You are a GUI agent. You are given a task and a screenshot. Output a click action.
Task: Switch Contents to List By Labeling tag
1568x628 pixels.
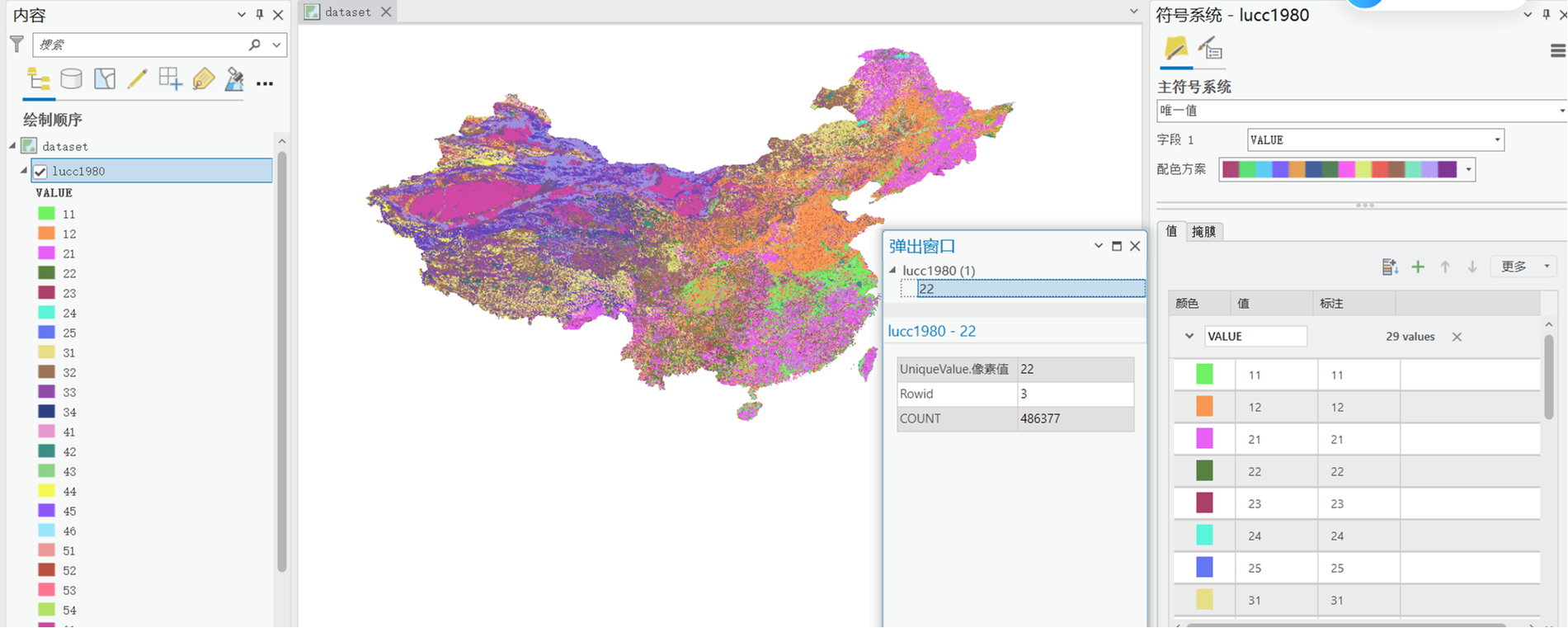click(x=203, y=79)
